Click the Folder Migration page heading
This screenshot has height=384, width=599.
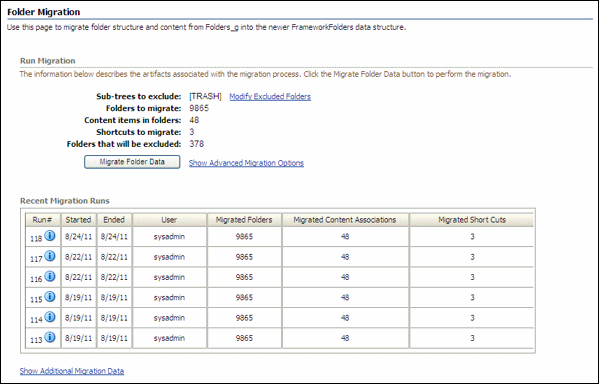point(44,12)
